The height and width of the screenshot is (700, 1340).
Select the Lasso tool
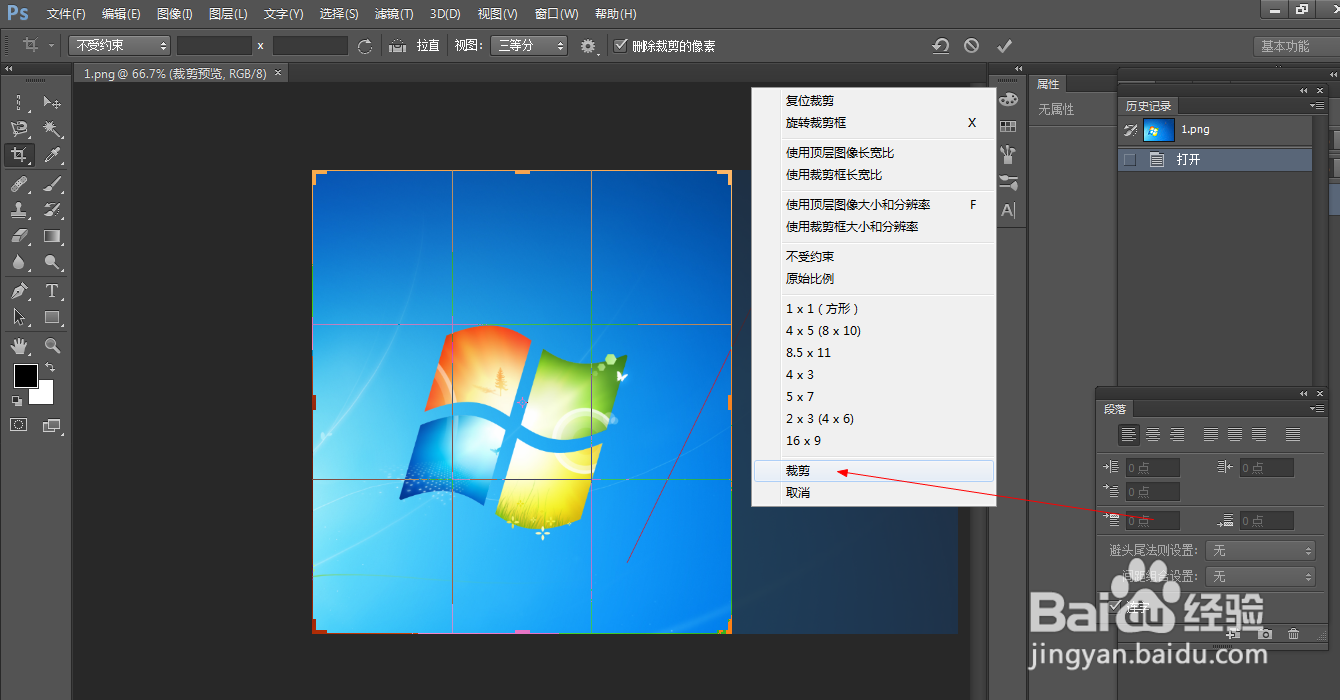pyautogui.click(x=19, y=129)
